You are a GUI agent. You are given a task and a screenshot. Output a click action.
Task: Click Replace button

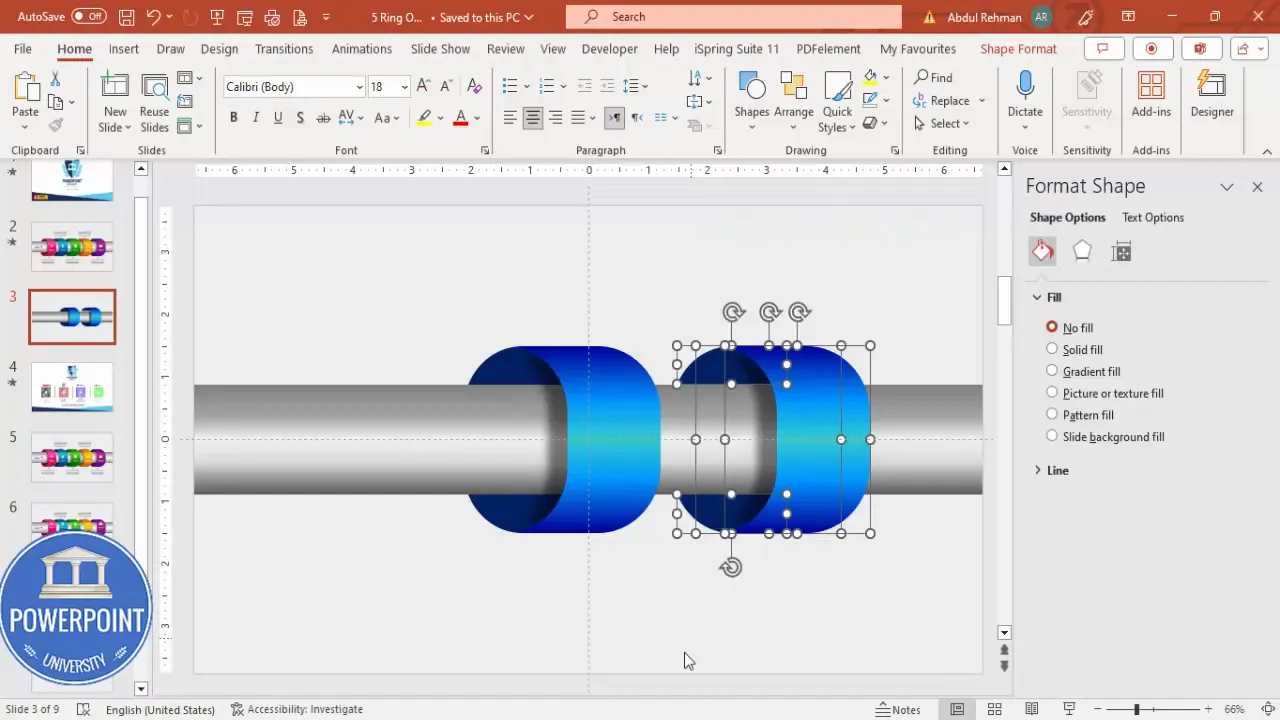pos(941,100)
